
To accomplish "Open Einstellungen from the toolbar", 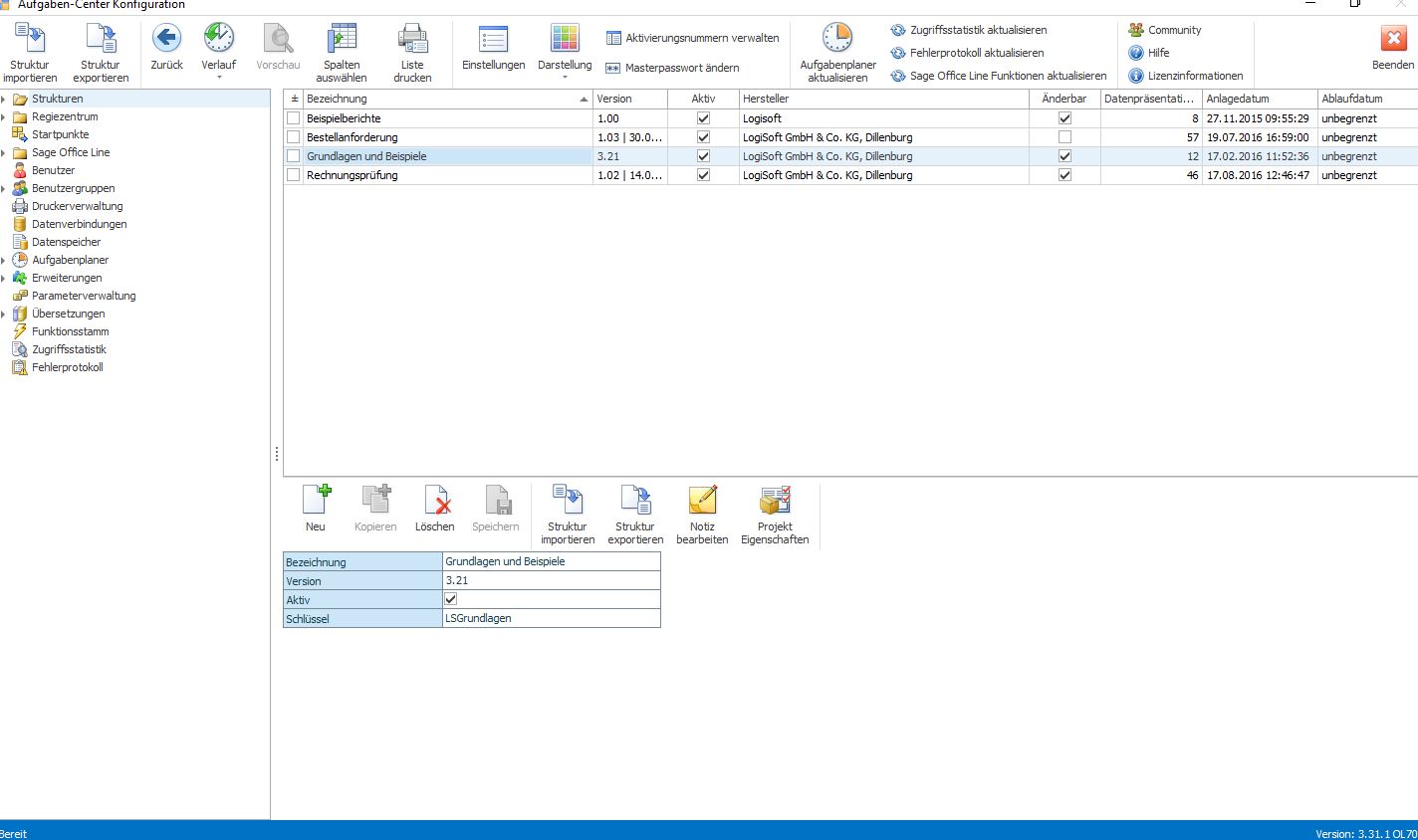I will click(x=493, y=40).
